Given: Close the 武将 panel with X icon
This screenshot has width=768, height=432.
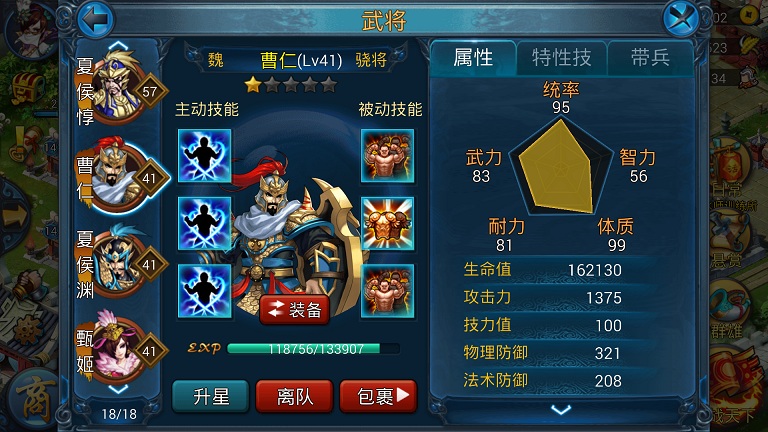Looking at the screenshot, I should 681,19.
